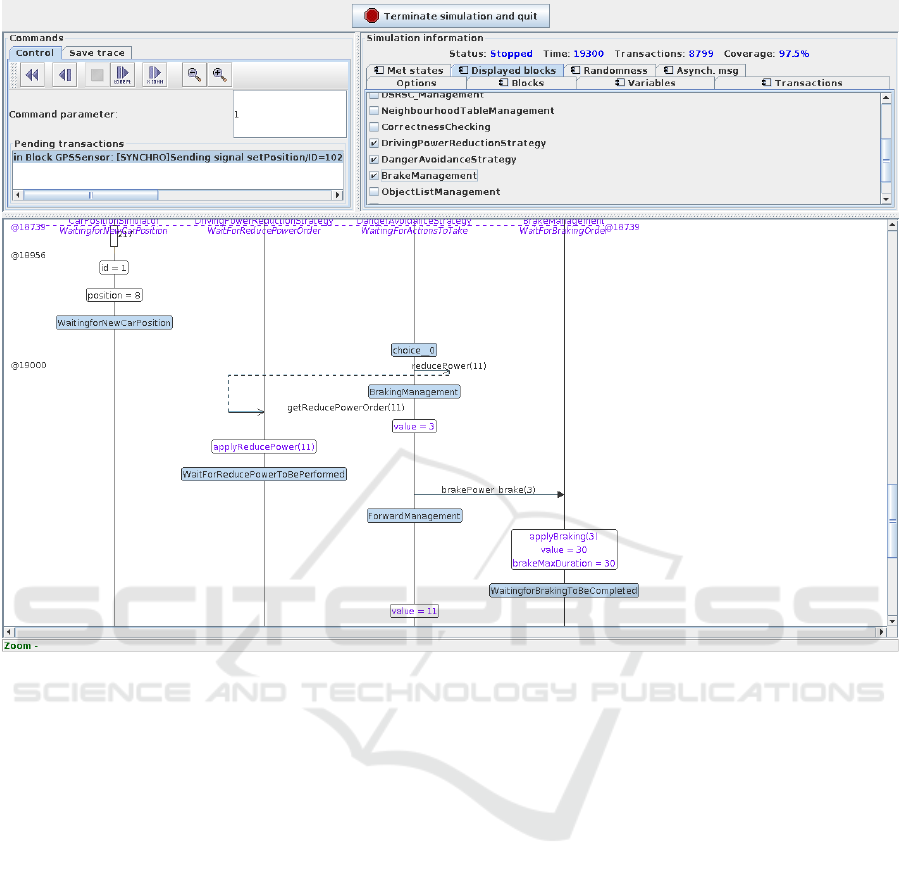Viewport: 901px width, 876px height.
Task: Click the step backward icon
Action: [x=64, y=74]
